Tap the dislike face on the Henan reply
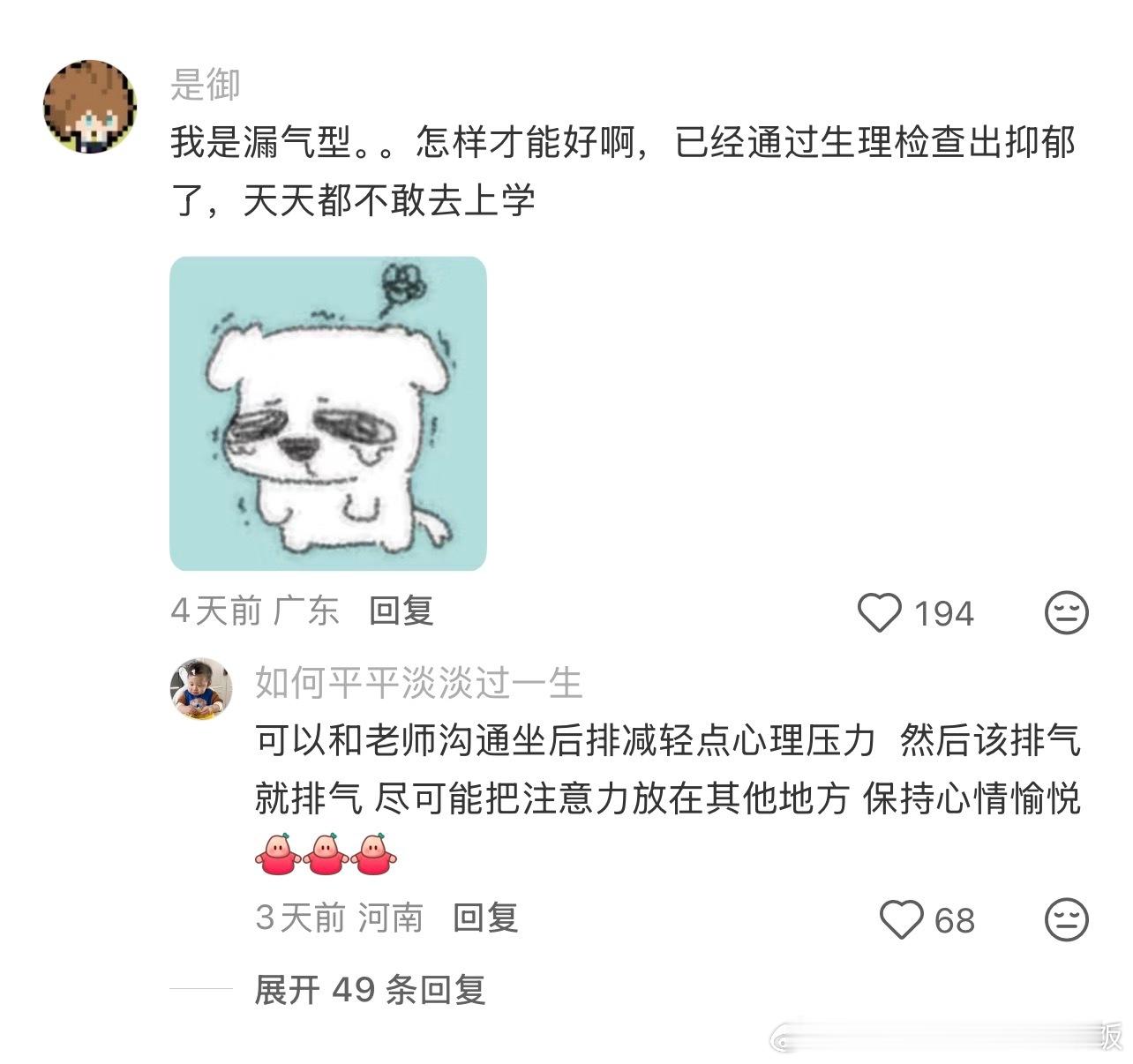This screenshot has height=1064, width=1133. (1066, 919)
